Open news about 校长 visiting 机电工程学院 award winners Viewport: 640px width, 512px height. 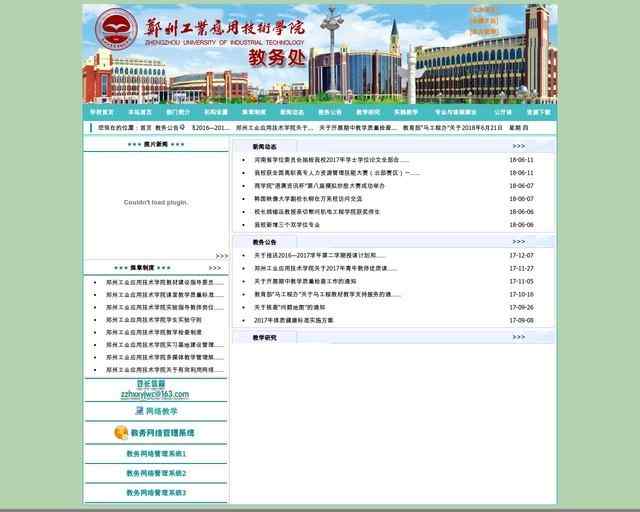click(x=317, y=212)
